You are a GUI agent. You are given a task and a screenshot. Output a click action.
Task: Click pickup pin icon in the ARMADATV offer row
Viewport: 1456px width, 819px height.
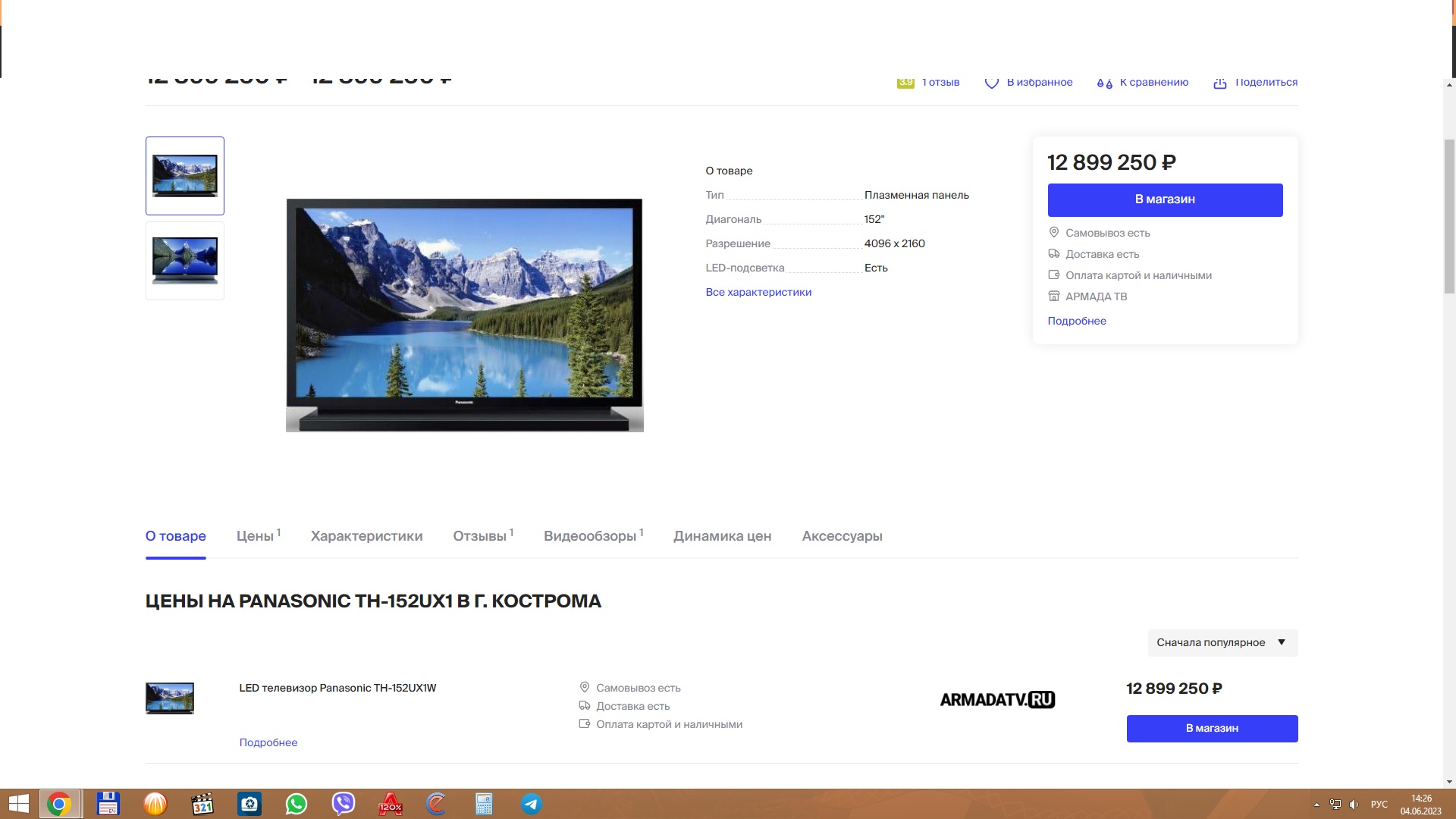point(585,687)
